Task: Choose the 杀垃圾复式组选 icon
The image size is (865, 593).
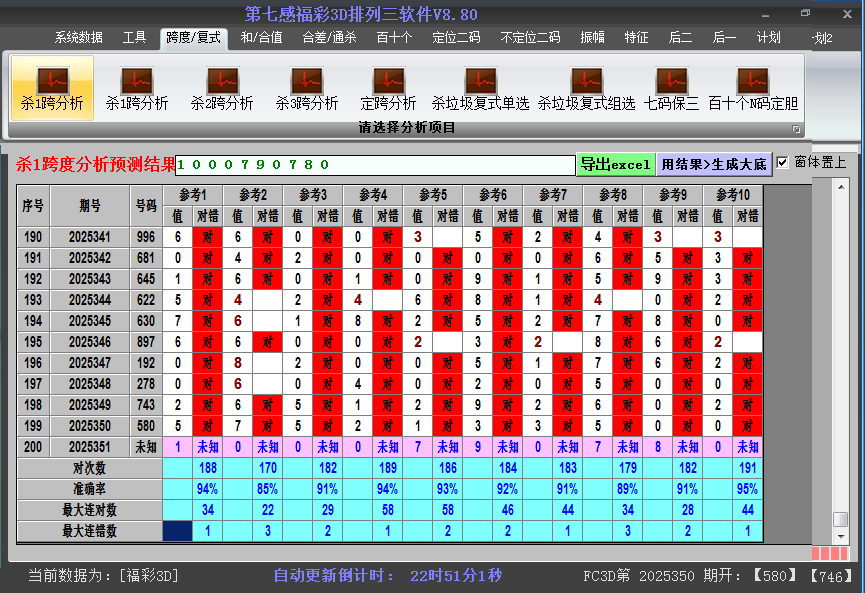Action: coord(586,88)
